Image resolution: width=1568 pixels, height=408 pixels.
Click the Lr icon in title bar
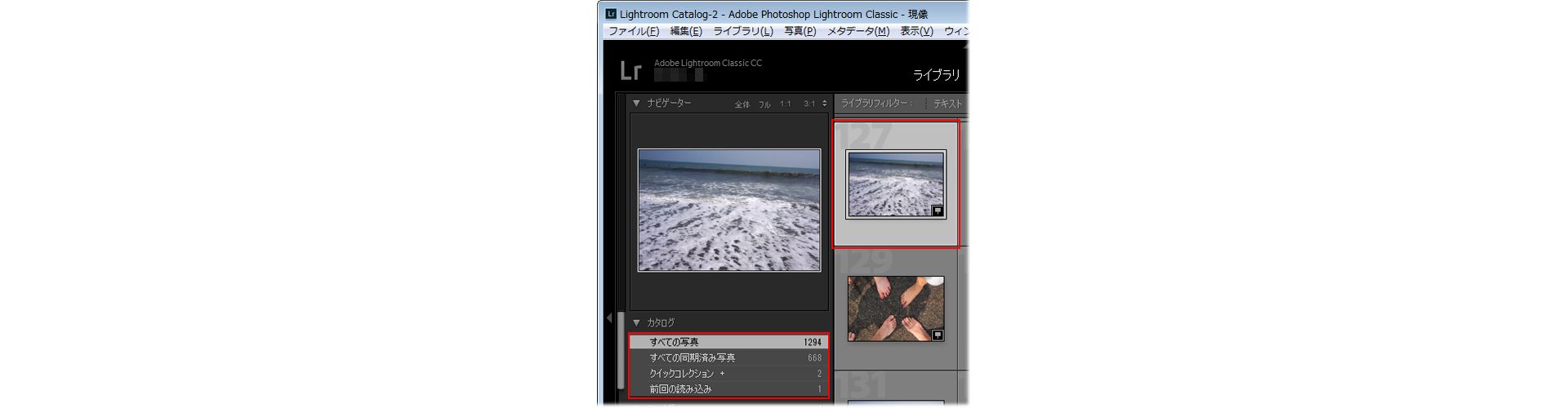611,14
